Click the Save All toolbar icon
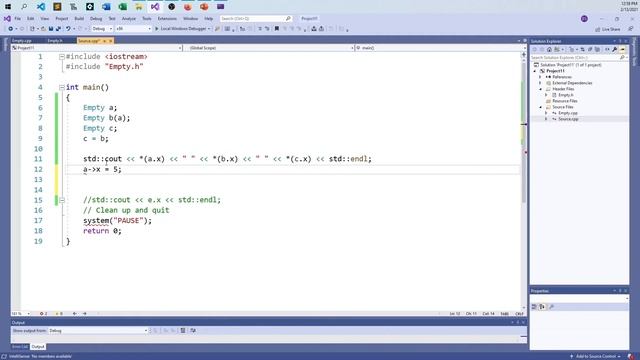The height and width of the screenshot is (360, 640). (58, 29)
